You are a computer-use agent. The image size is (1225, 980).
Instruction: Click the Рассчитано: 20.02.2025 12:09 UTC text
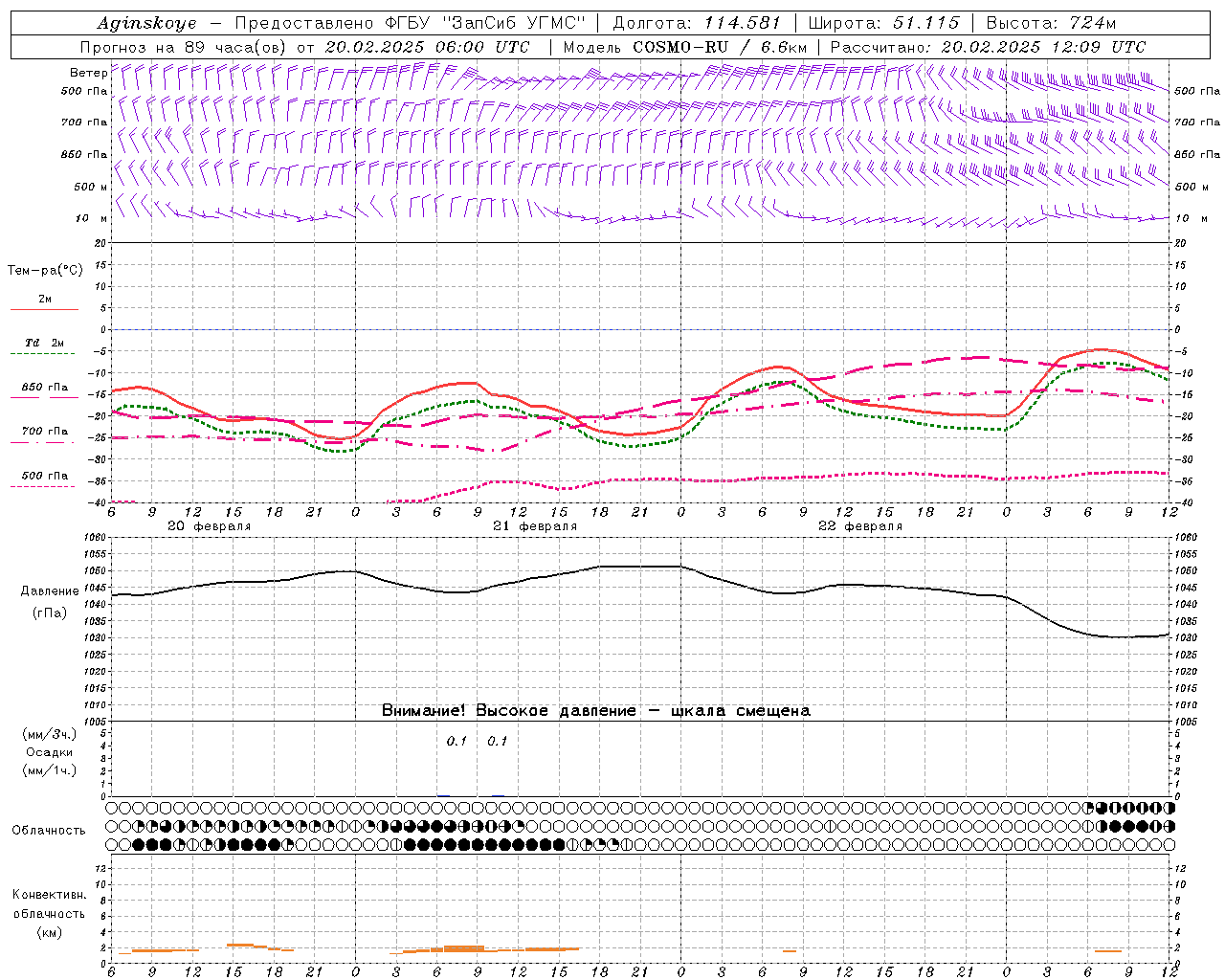tap(988, 47)
